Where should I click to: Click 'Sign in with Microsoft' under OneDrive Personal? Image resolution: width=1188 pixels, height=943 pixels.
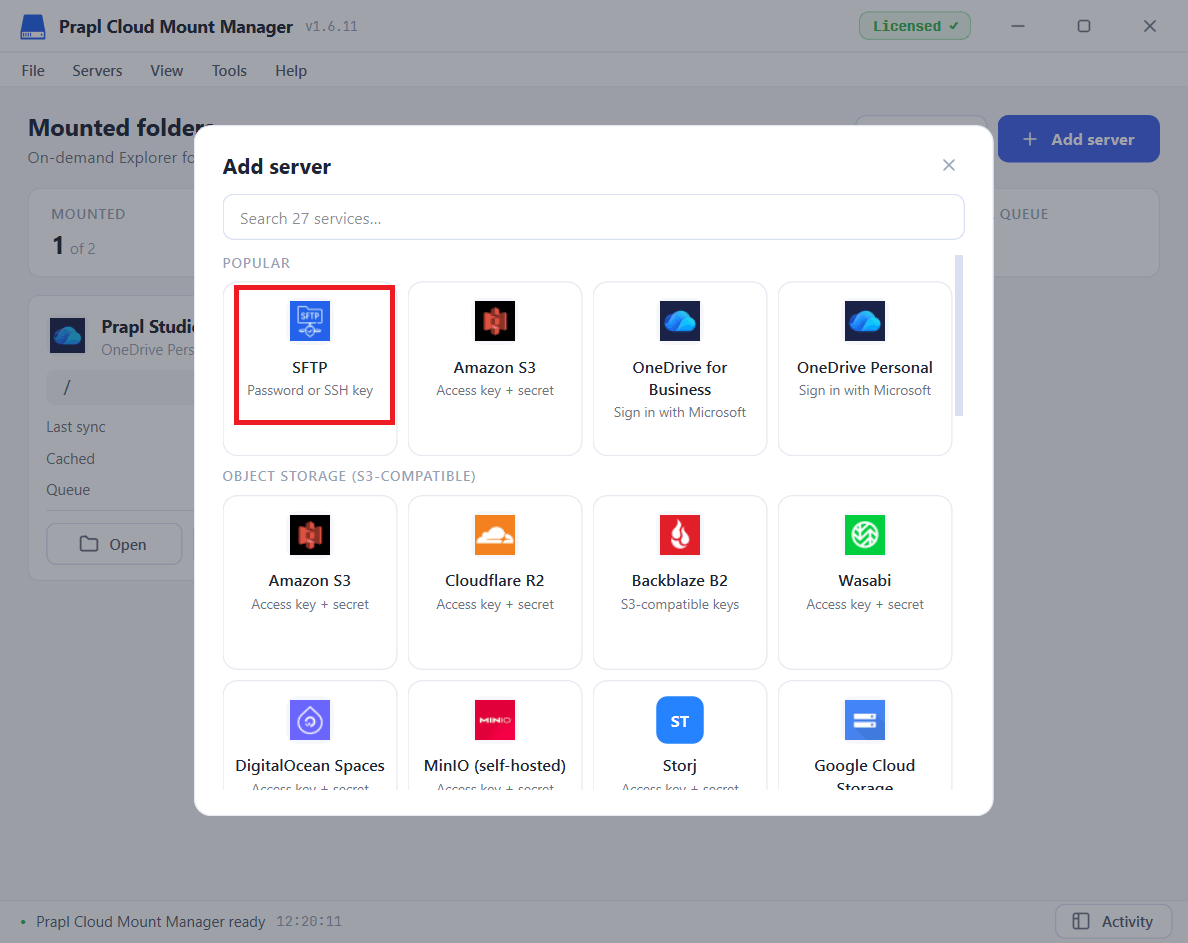tap(864, 390)
